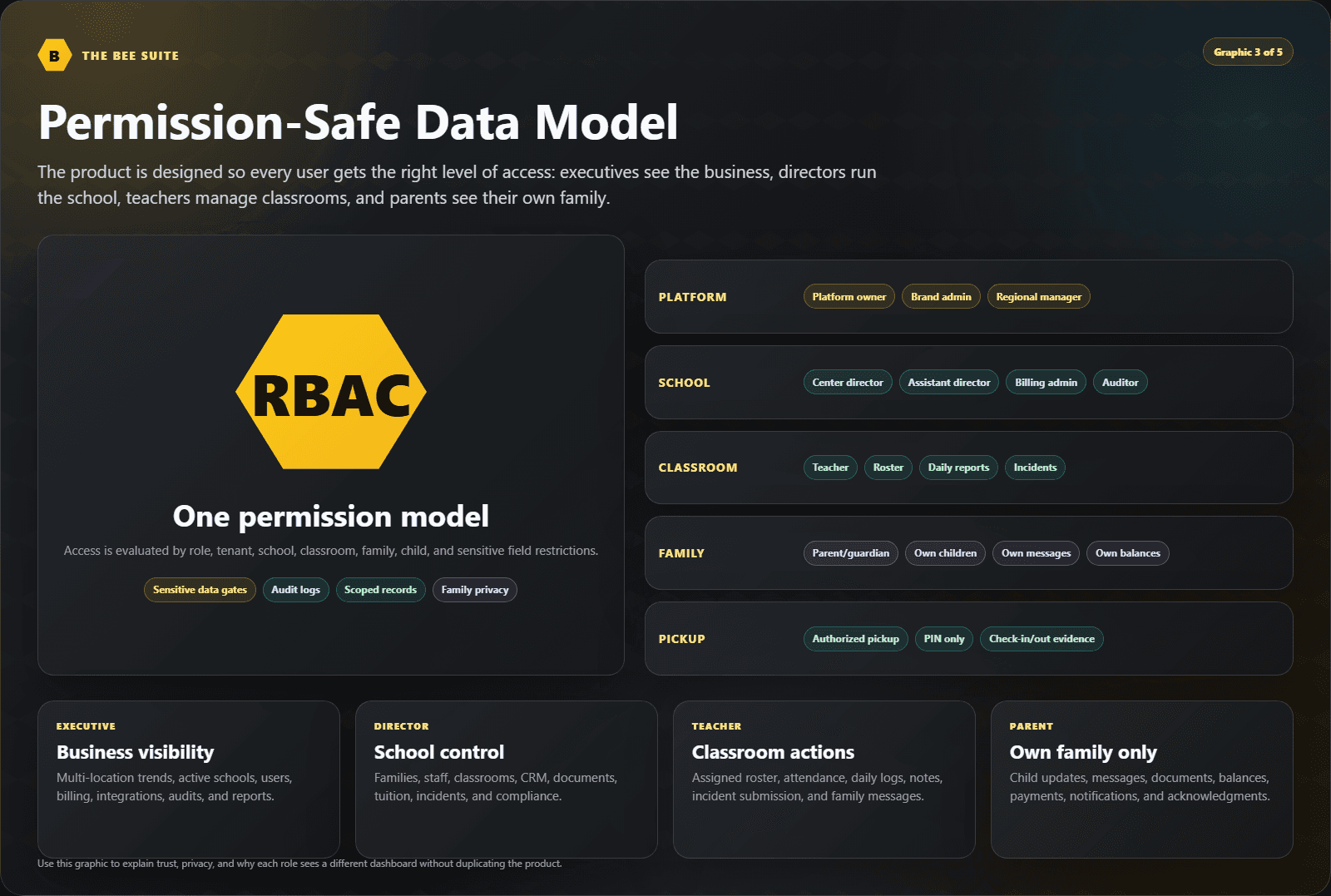The height and width of the screenshot is (896, 1331).
Task: Select the Roster chip
Action: (888, 468)
